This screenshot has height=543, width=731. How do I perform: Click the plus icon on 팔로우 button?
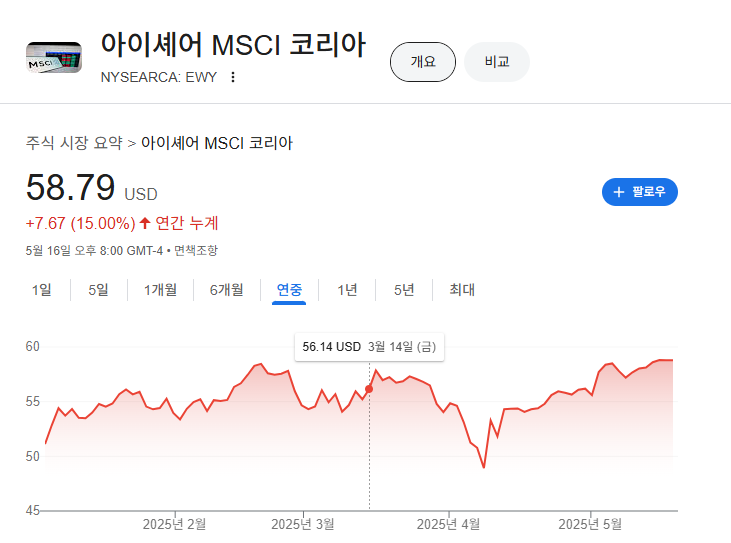point(619,192)
